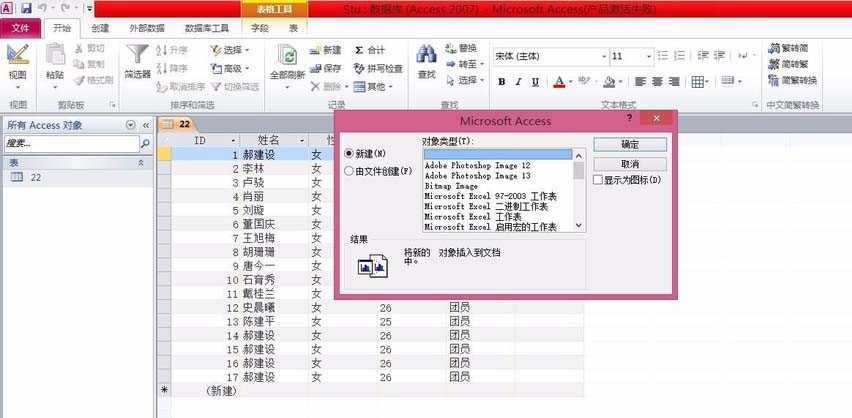Click the 查找 binoculars icon
The image size is (852, 418).
point(427,53)
